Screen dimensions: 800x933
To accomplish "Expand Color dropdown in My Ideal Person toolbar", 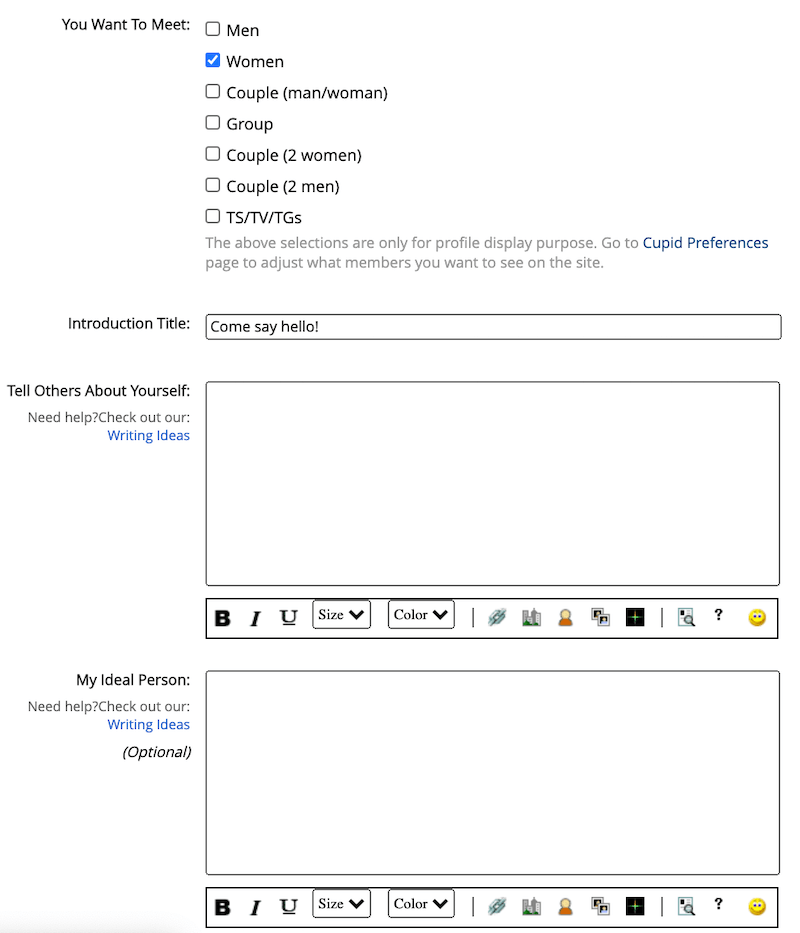I will pos(421,904).
